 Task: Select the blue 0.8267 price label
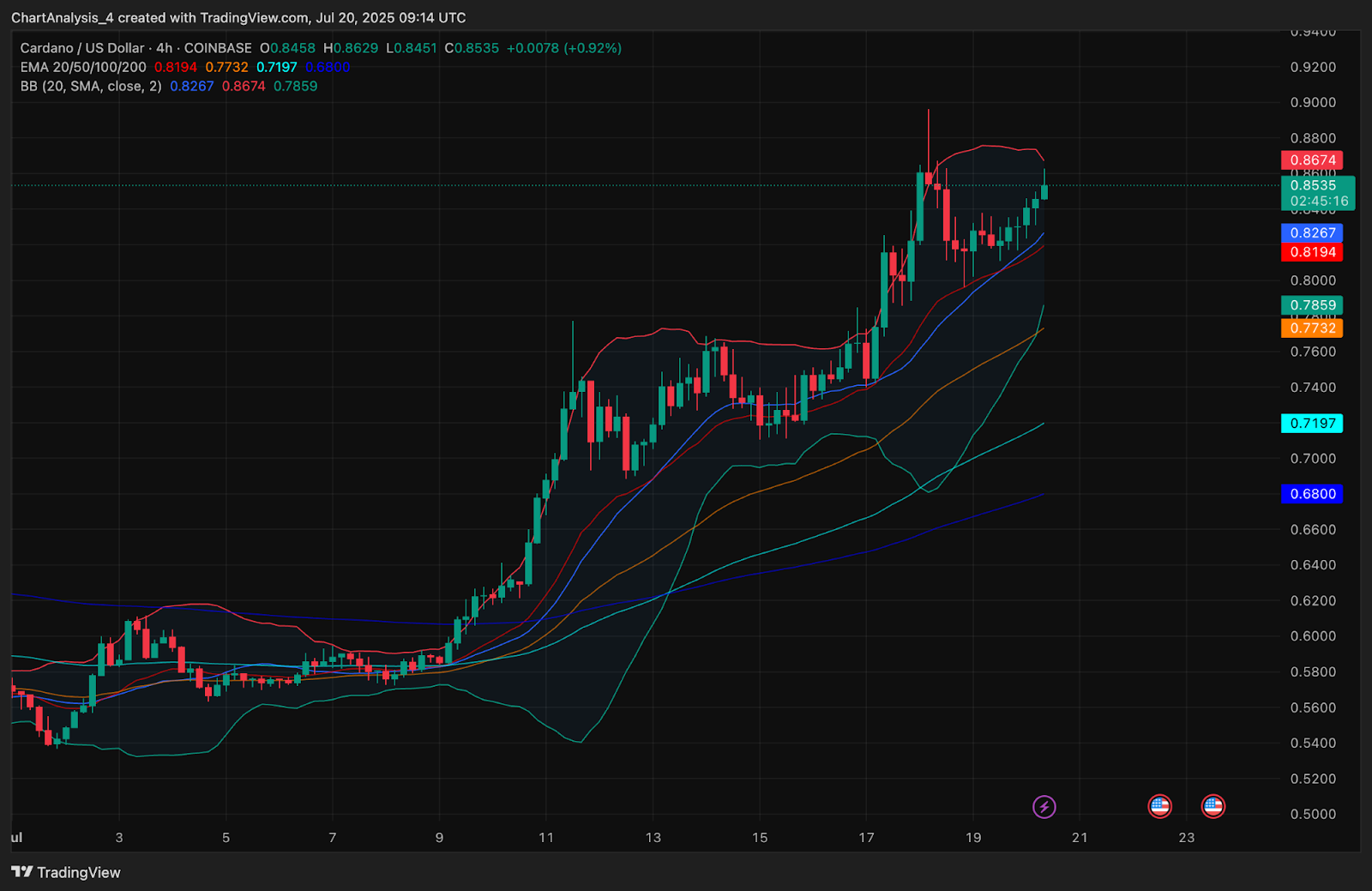1312,233
